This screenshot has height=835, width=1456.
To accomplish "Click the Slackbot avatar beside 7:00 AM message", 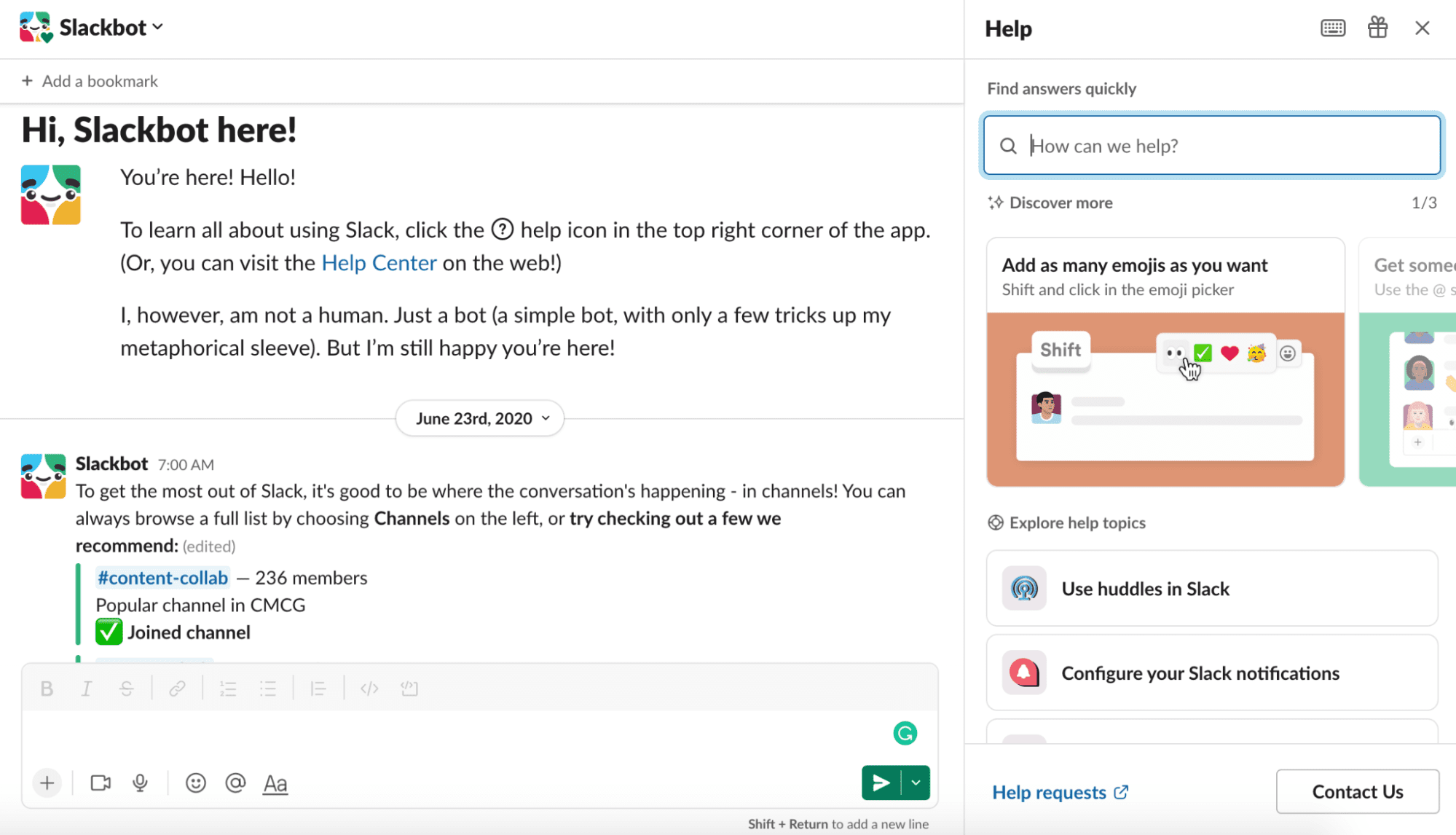I will (43, 477).
